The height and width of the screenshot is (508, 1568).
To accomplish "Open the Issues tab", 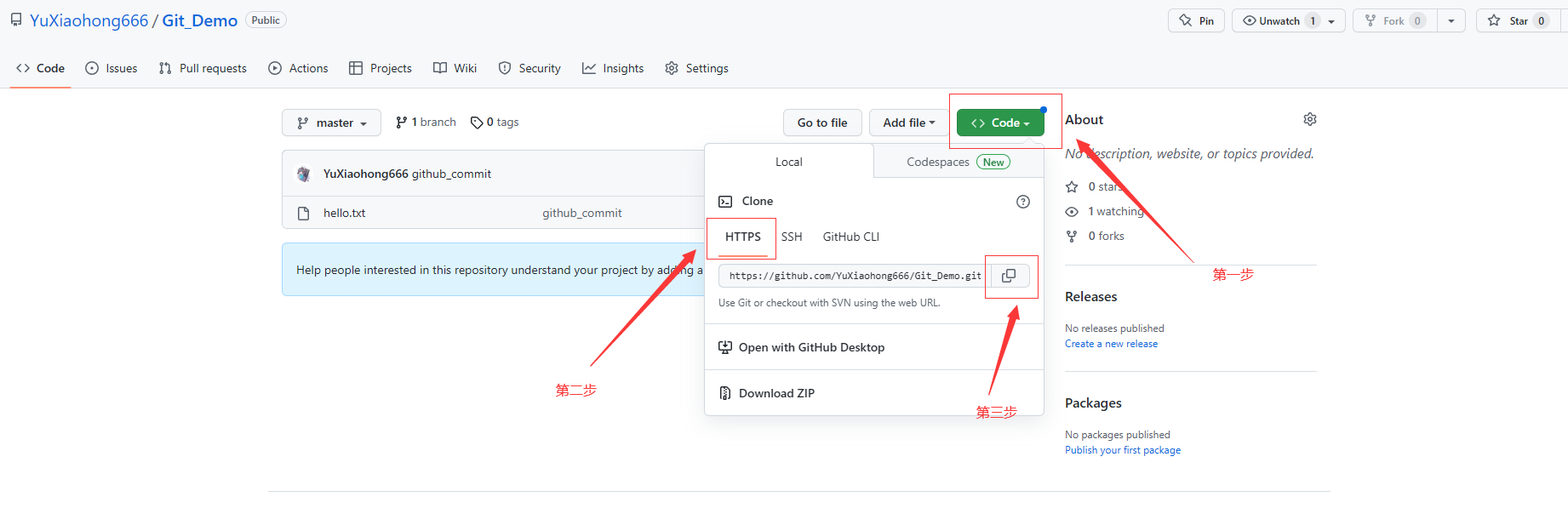I will [112, 69].
